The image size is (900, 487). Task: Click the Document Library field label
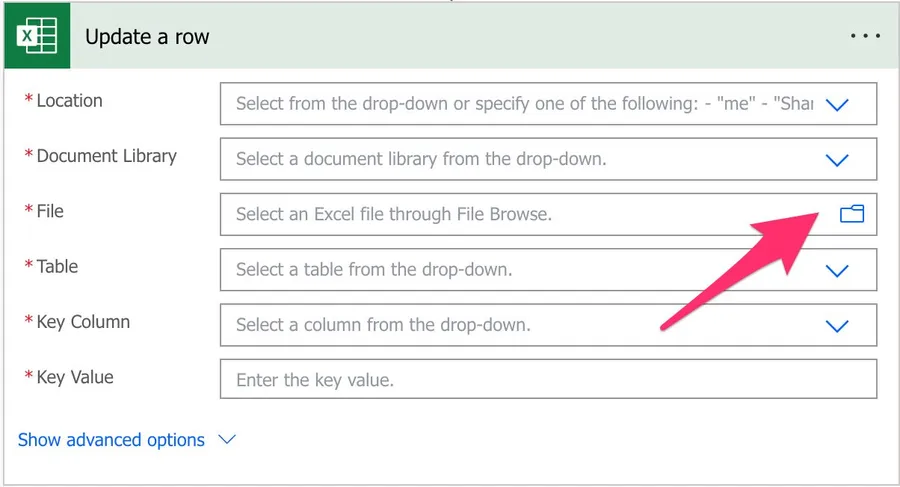(x=106, y=156)
